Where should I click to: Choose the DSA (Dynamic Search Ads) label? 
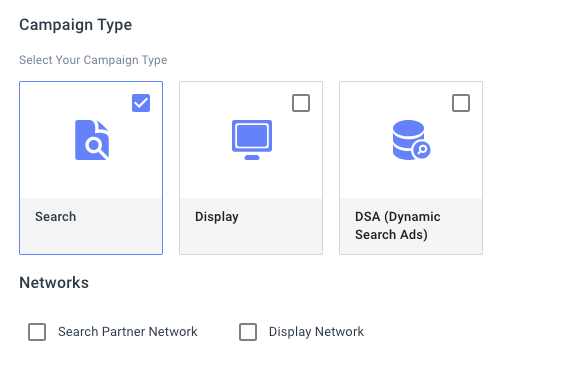click(x=398, y=225)
